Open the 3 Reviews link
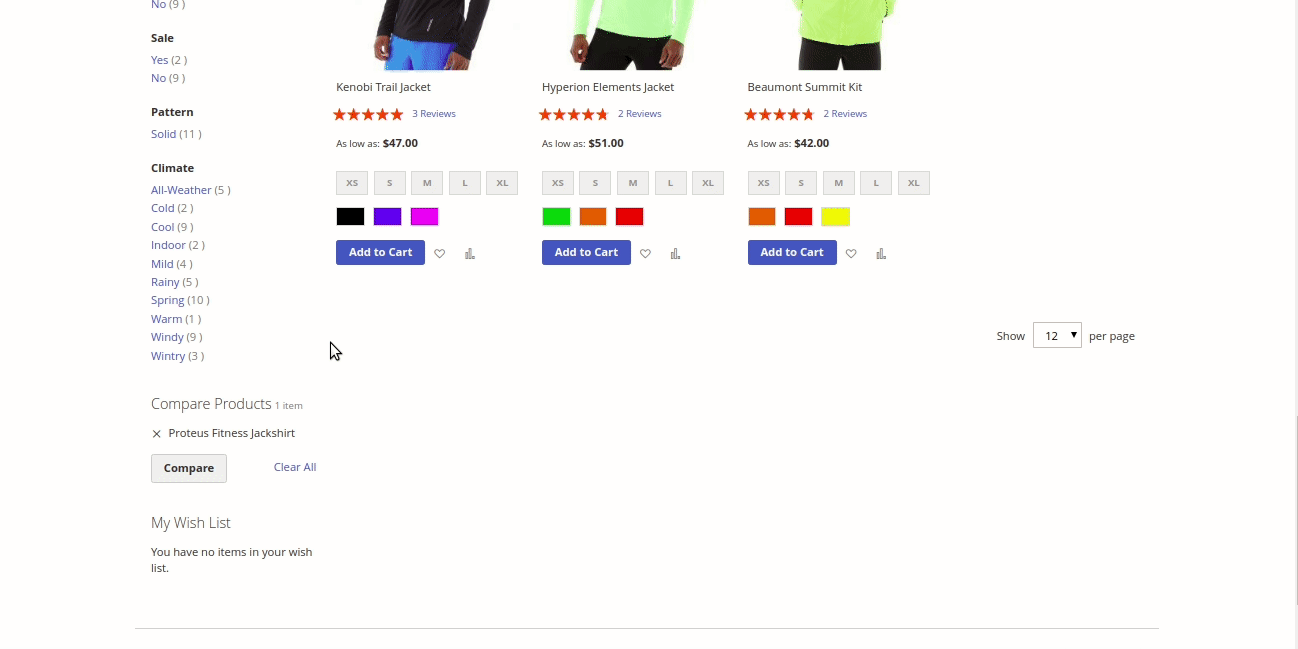Screen dimensions: 1298x649 tap(434, 114)
